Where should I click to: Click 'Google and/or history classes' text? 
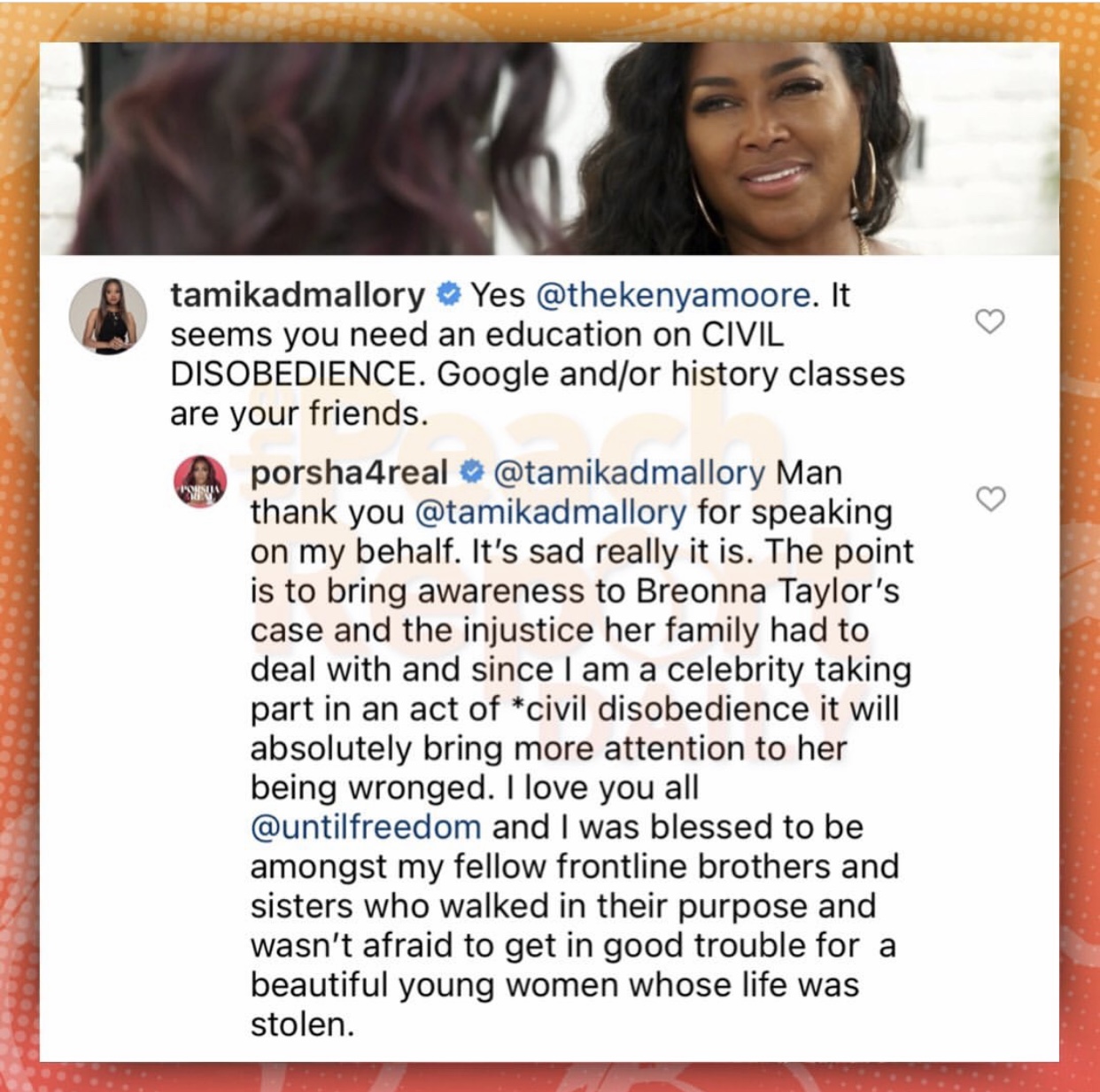(671, 375)
